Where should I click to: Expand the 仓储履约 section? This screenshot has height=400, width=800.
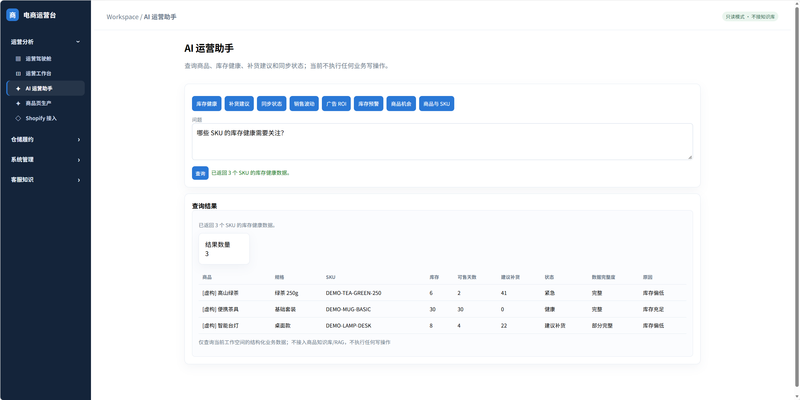click(x=45, y=139)
